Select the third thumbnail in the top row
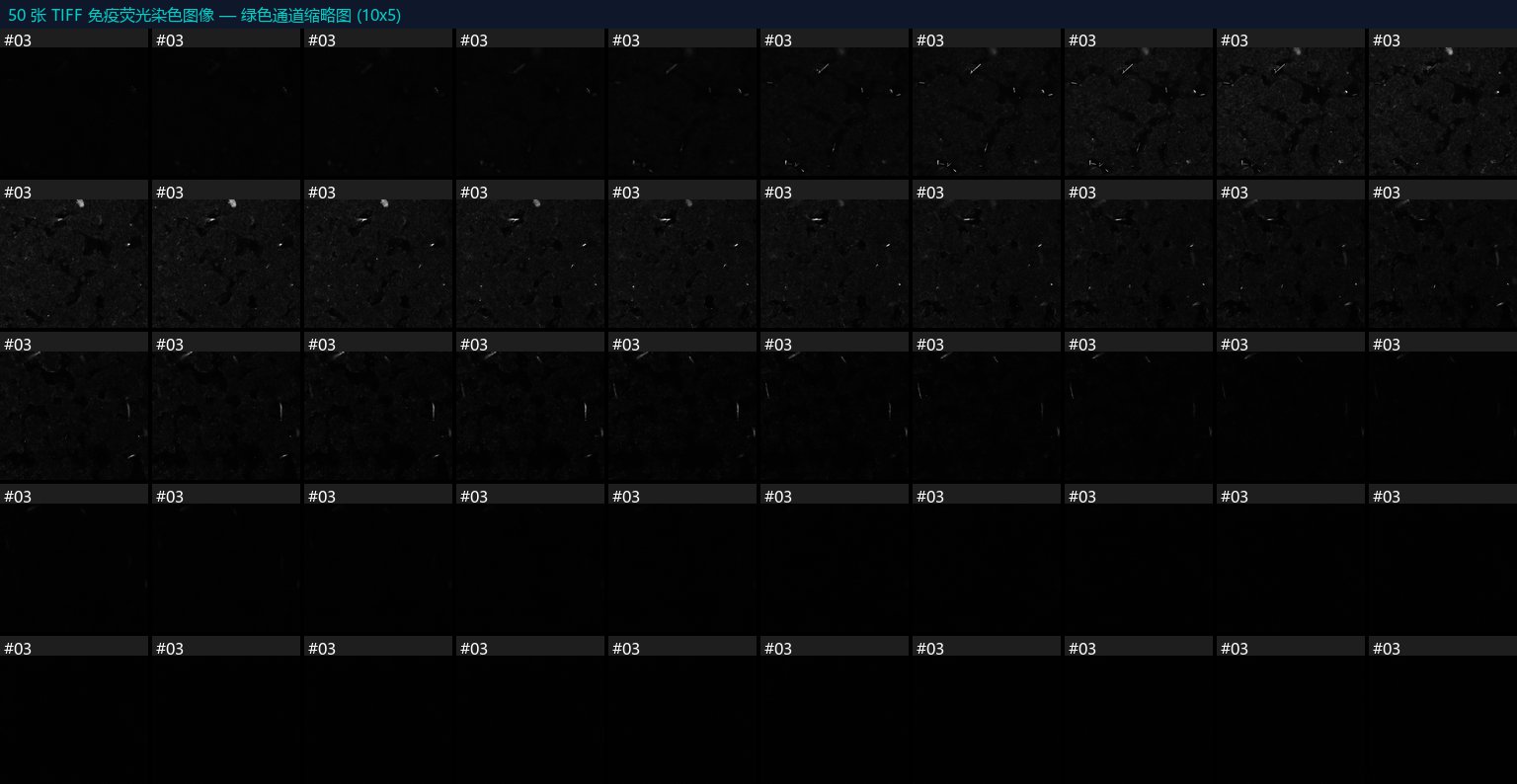Image resolution: width=1517 pixels, height=784 pixels. pyautogui.click(x=378, y=103)
